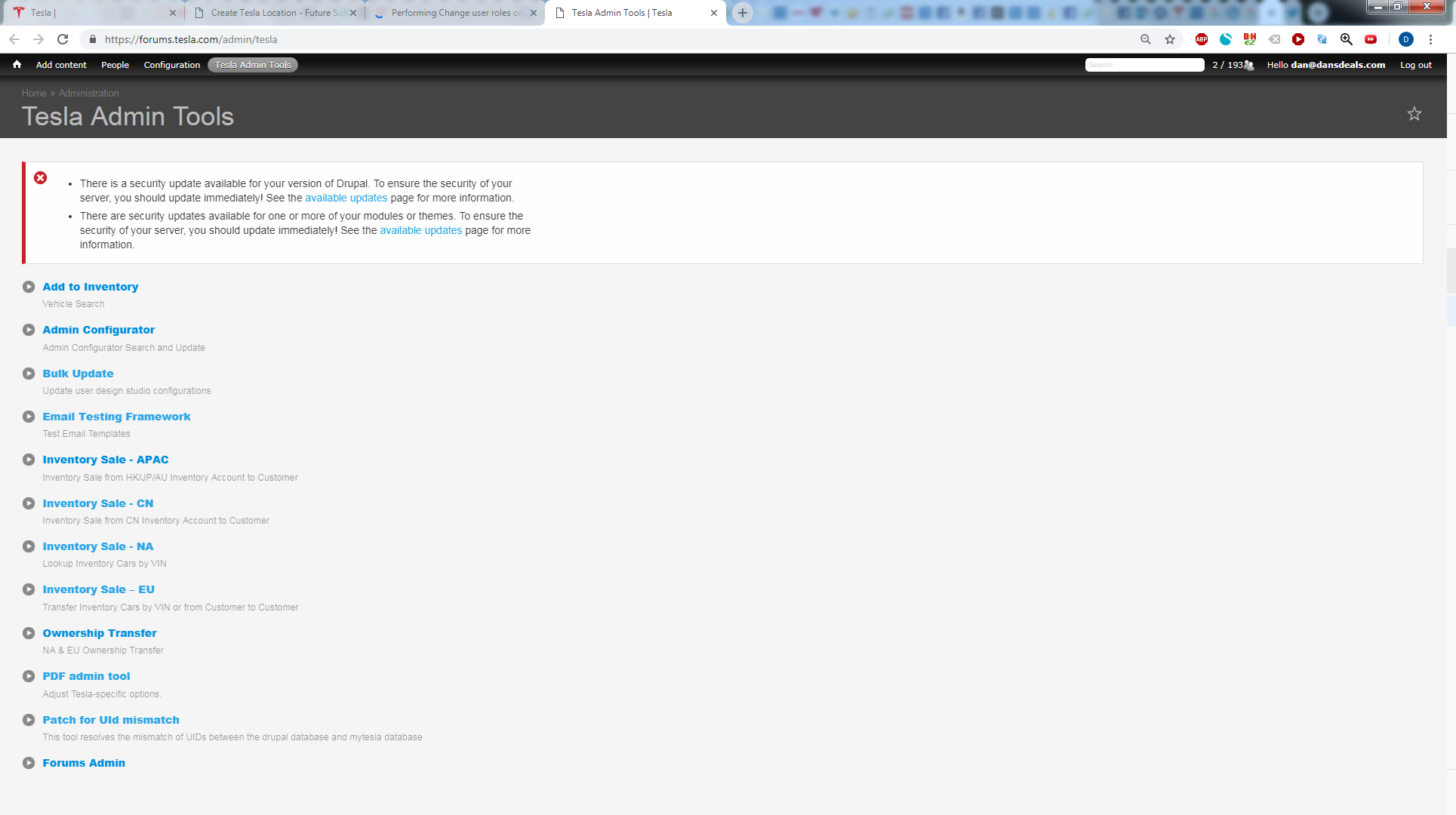Bookmark this page with the star icon
Screen dimensions: 1456x815
point(1170,39)
